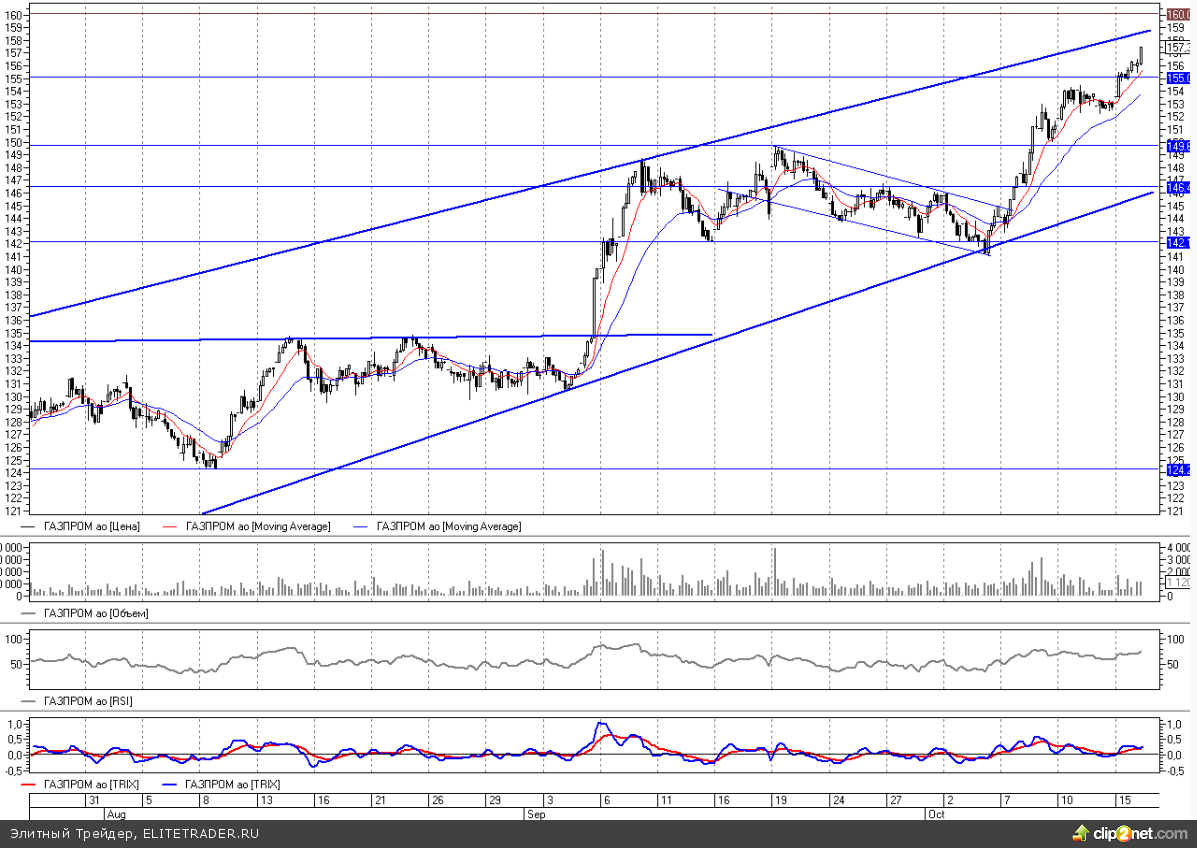Click the 'Aug' month label on time axis
The image size is (1197, 848).
coord(116,814)
